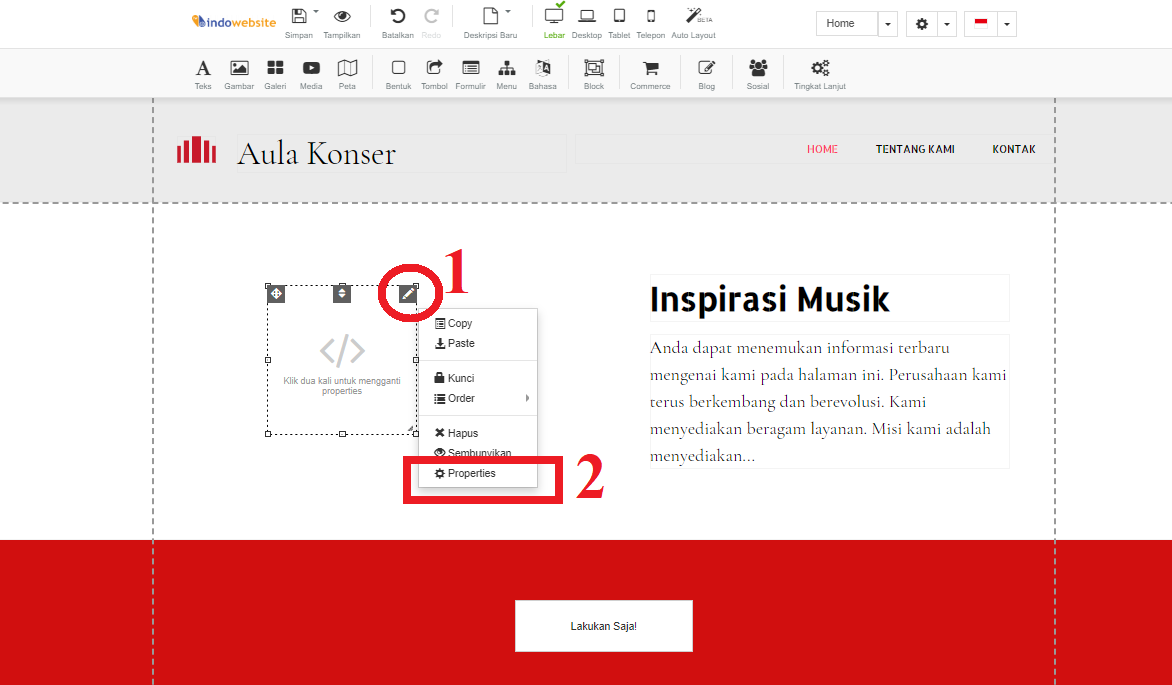
Task: Switch preview to Tablet mode
Action: 619,18
